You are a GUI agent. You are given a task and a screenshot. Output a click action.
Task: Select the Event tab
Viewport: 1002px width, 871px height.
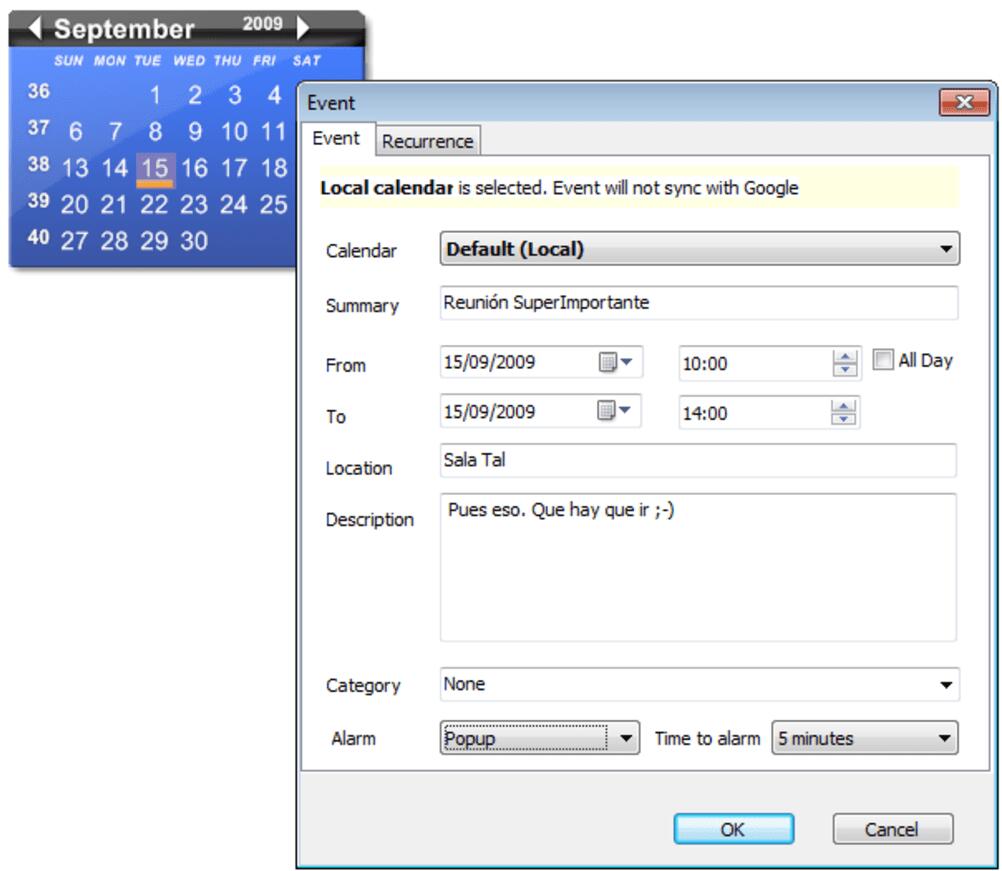click(x=336, y=139)
